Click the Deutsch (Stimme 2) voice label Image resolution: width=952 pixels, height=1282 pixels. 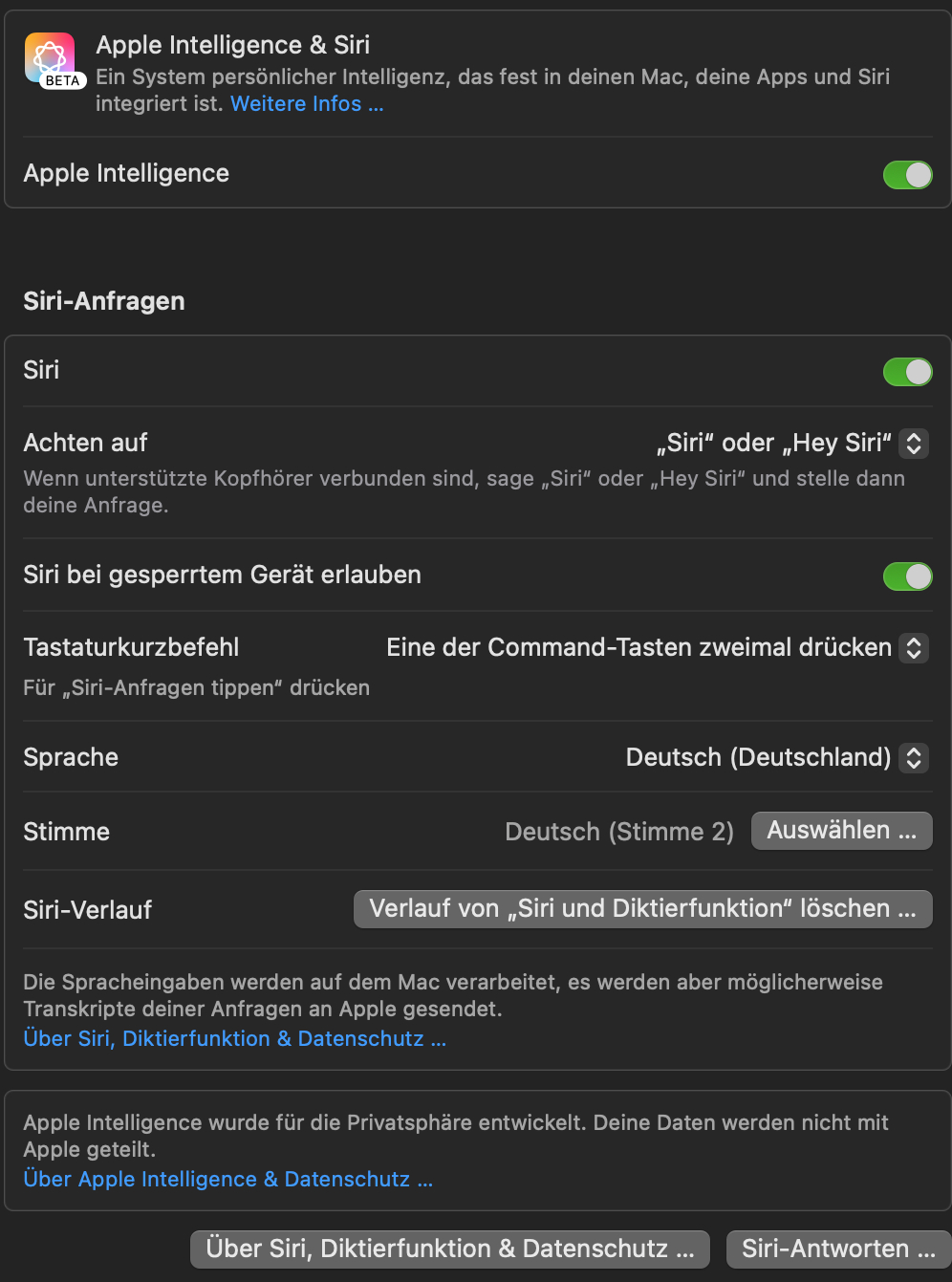coord(618,832)
